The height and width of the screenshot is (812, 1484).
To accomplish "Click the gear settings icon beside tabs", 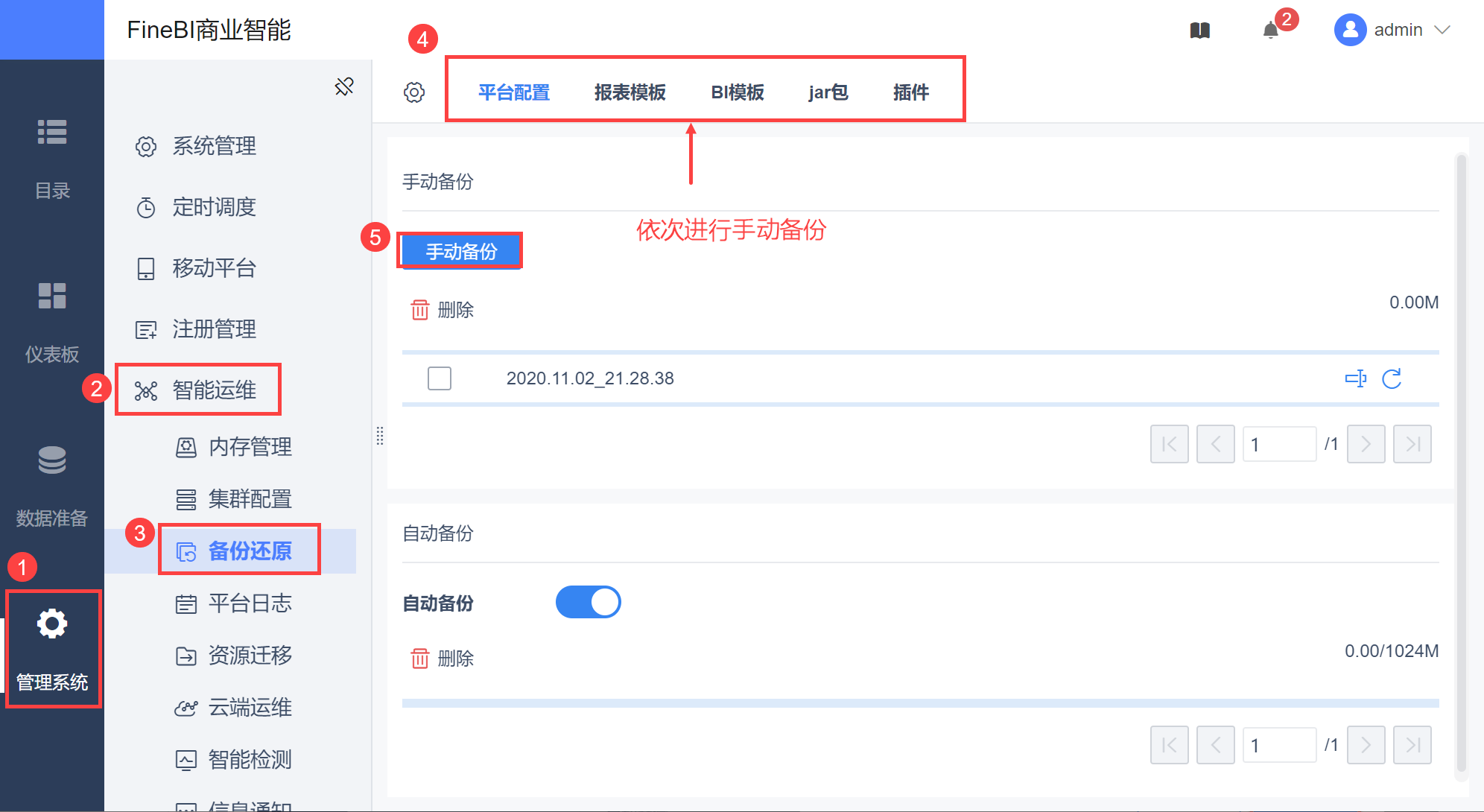I will [x=414, y=92].
